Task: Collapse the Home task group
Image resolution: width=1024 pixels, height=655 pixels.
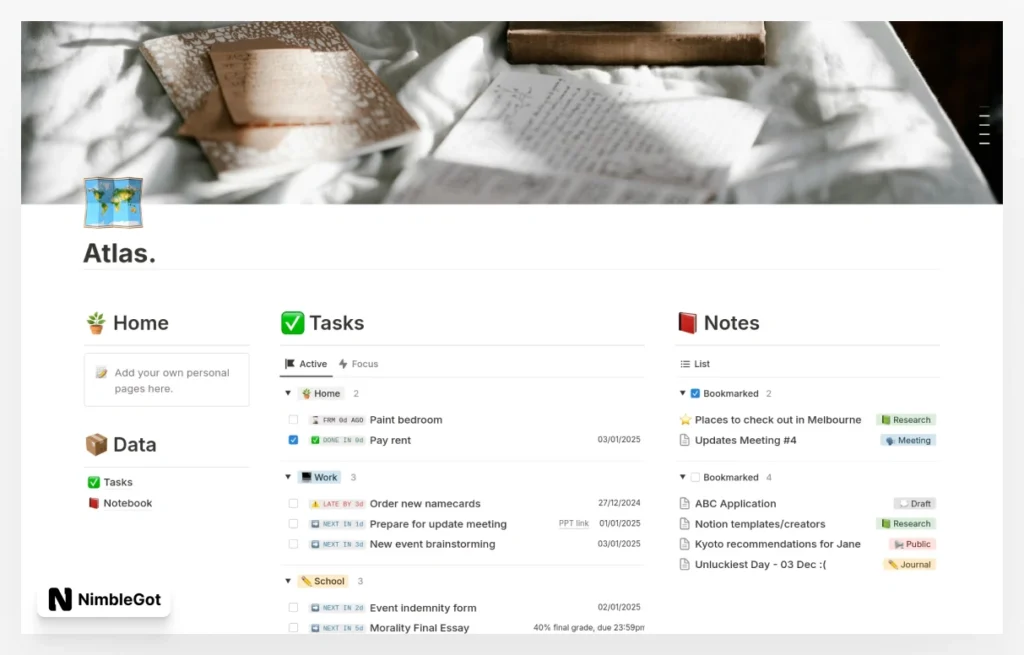Action: [x=288, y=394]
